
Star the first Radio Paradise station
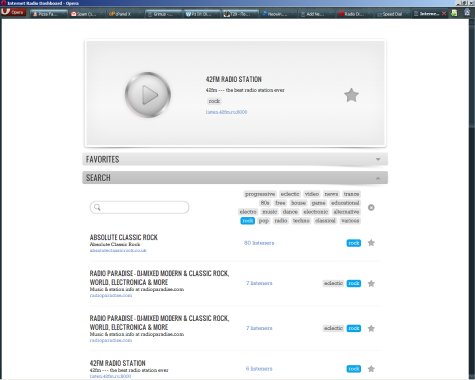tap(371, 284)
